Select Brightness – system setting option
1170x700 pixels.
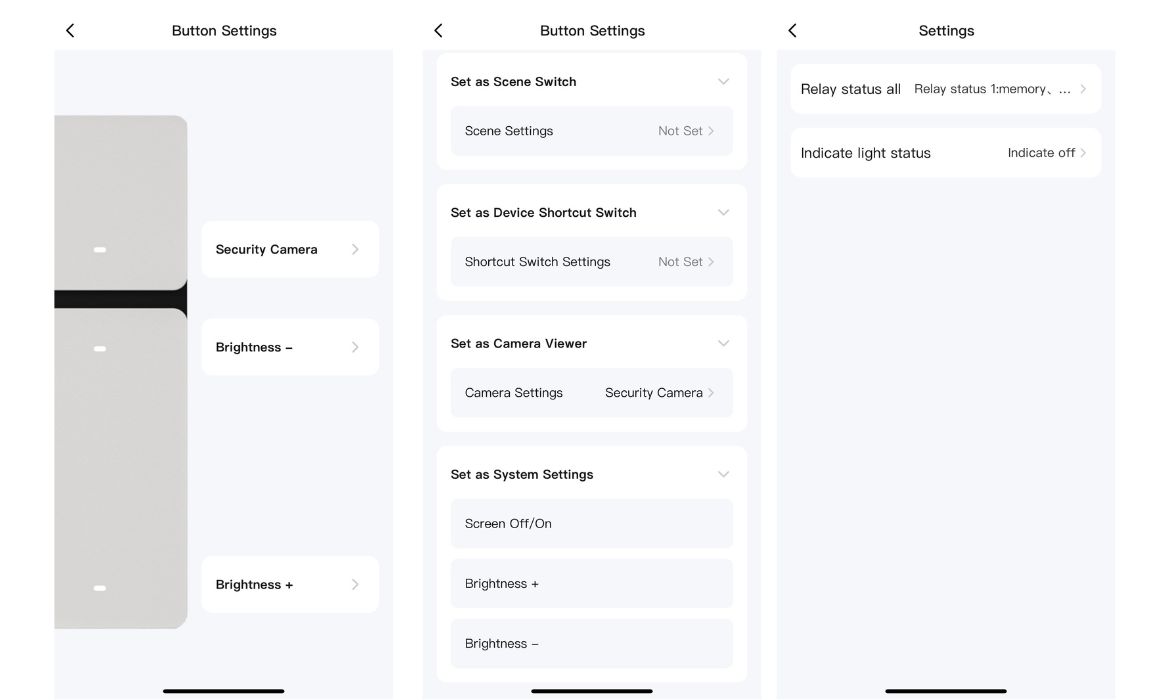[591, 644]
